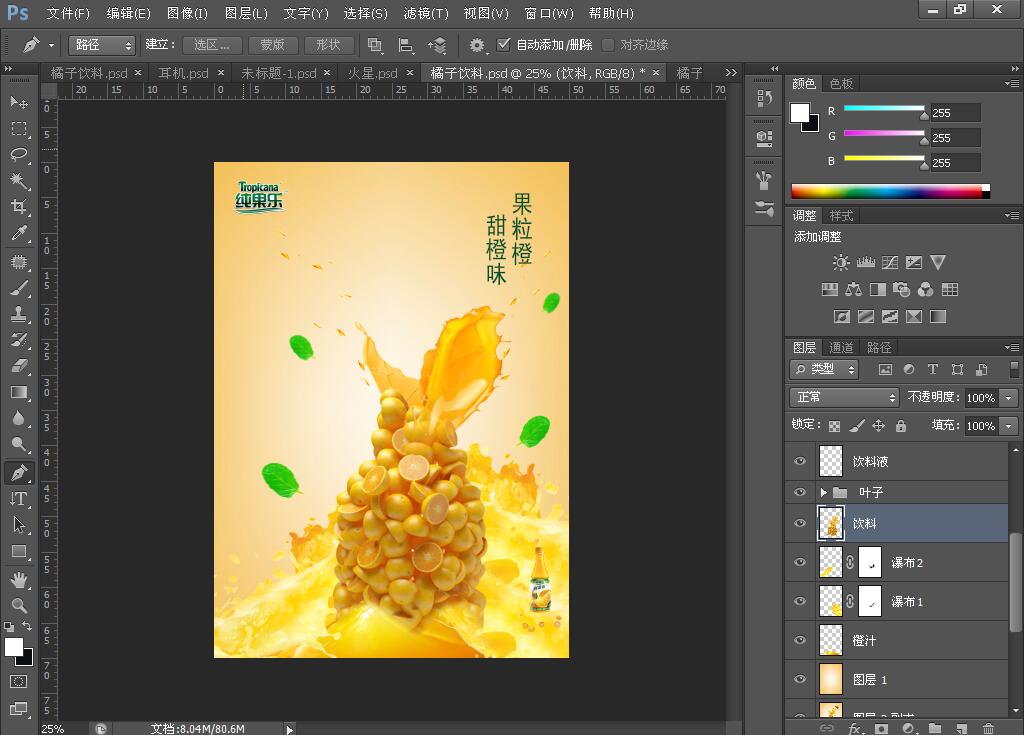This screenshot has height=735, width=1024.
Task: Open the 滤镜(T) menu
Action: click(x=426, y=13)
